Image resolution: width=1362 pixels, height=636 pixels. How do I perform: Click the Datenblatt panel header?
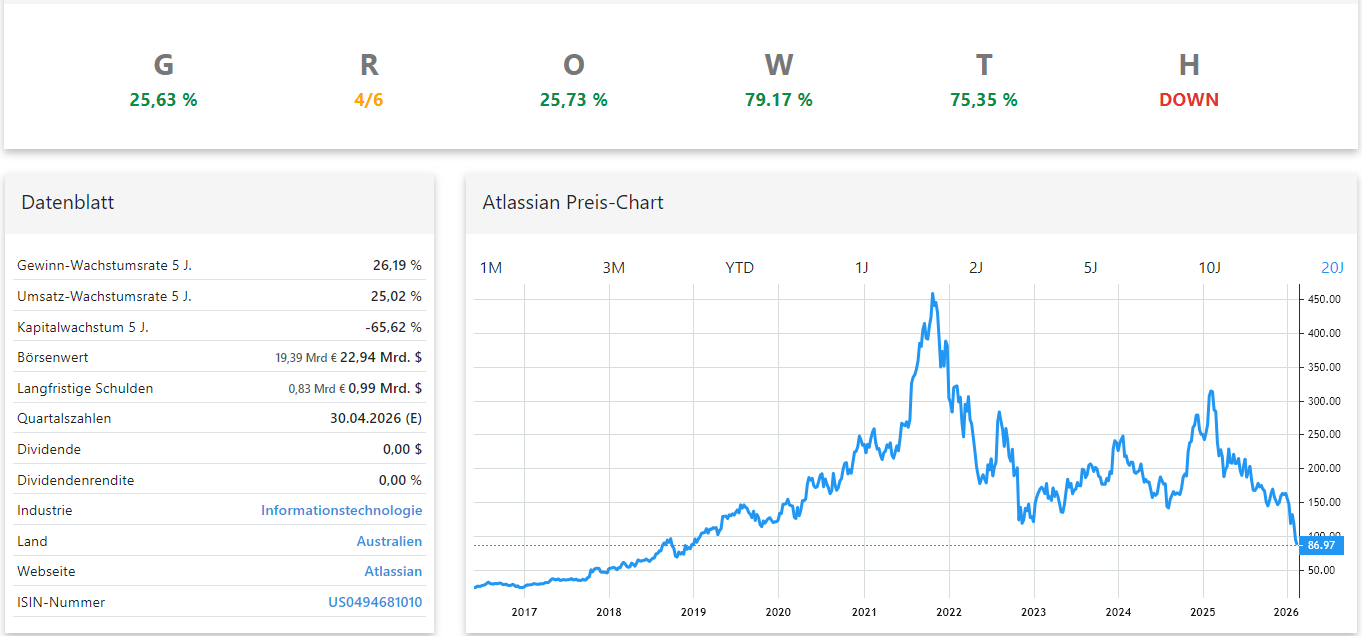point(68,202)
